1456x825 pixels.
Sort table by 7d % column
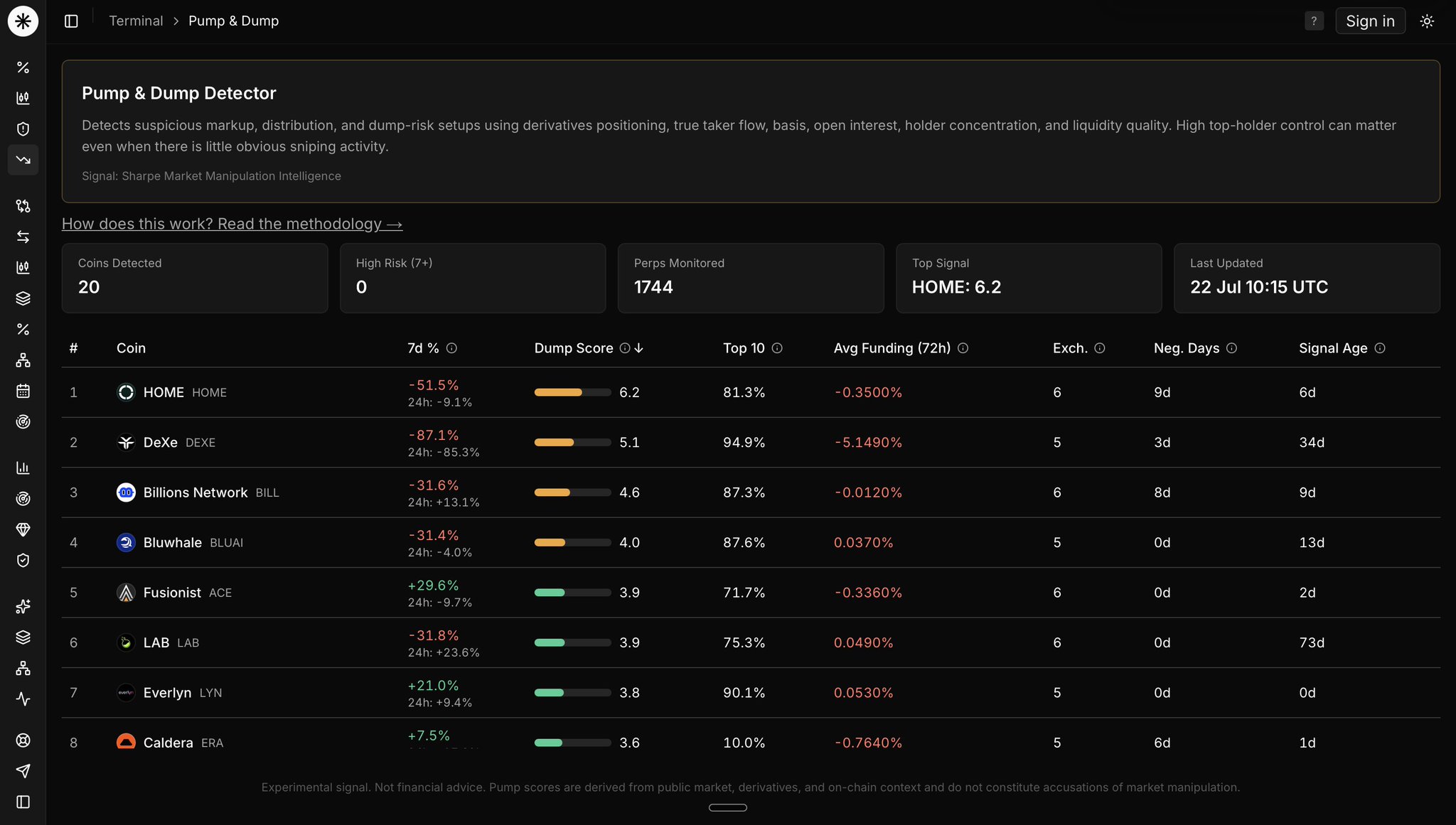coord(423,348)
